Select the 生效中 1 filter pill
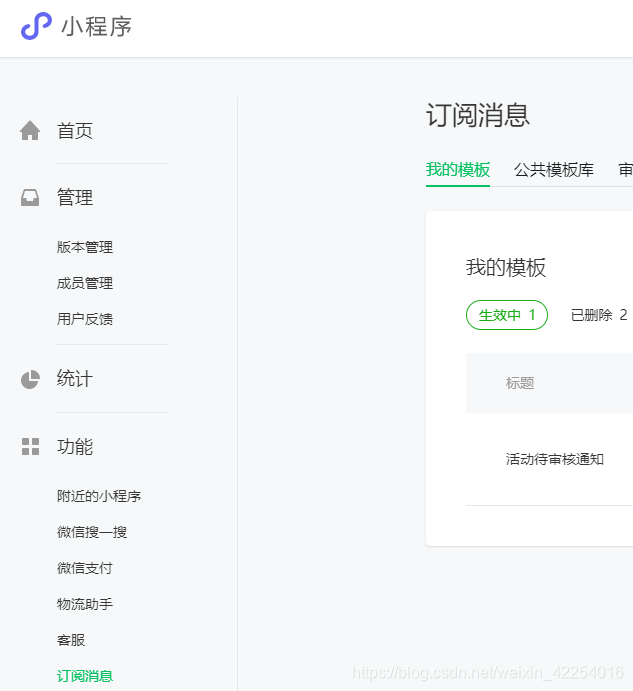This screenshot has height=691, width=633. pyautogui.click(x=507, y=315)
